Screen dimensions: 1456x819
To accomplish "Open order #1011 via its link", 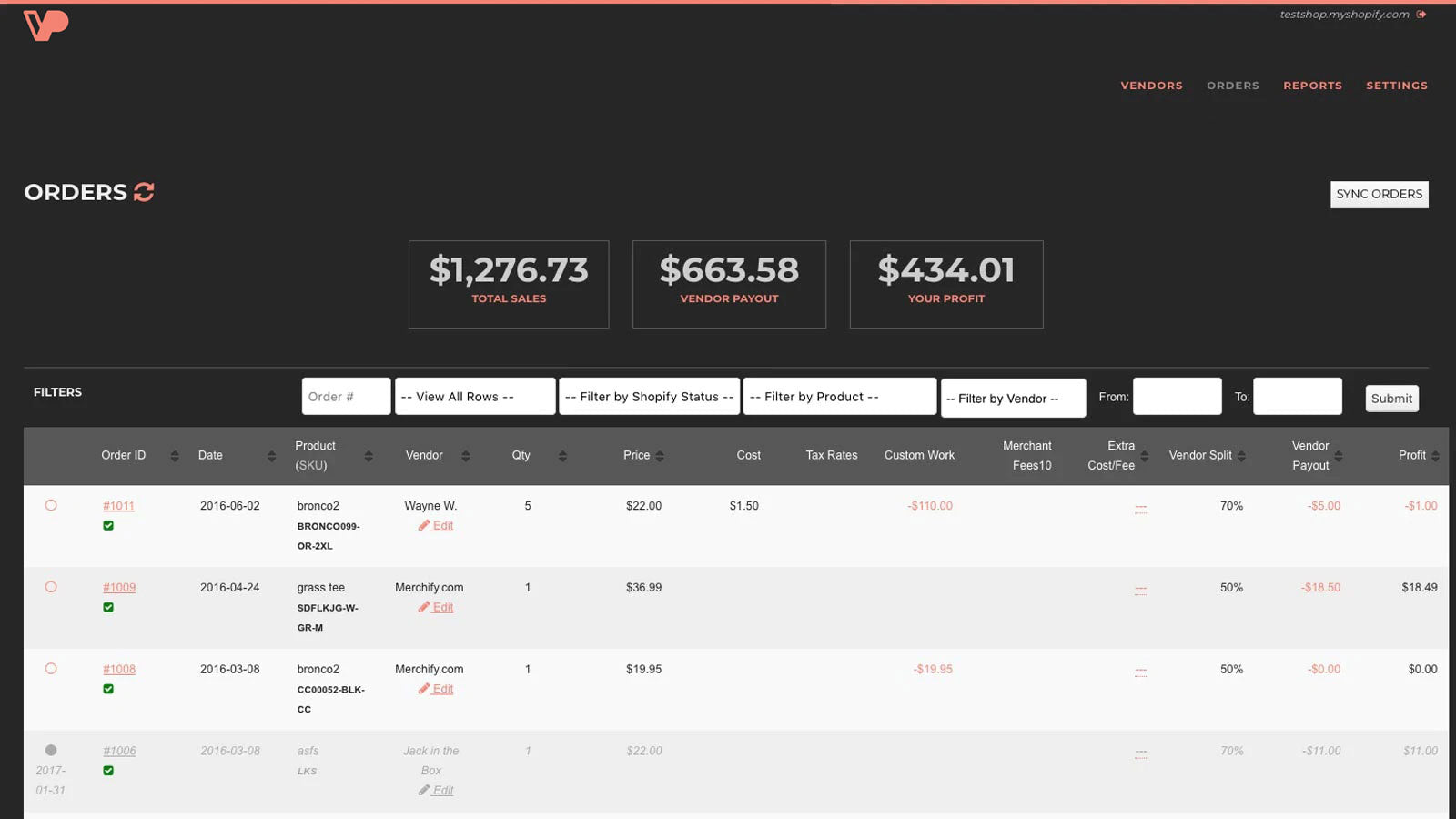I will [x=119, y=505].
